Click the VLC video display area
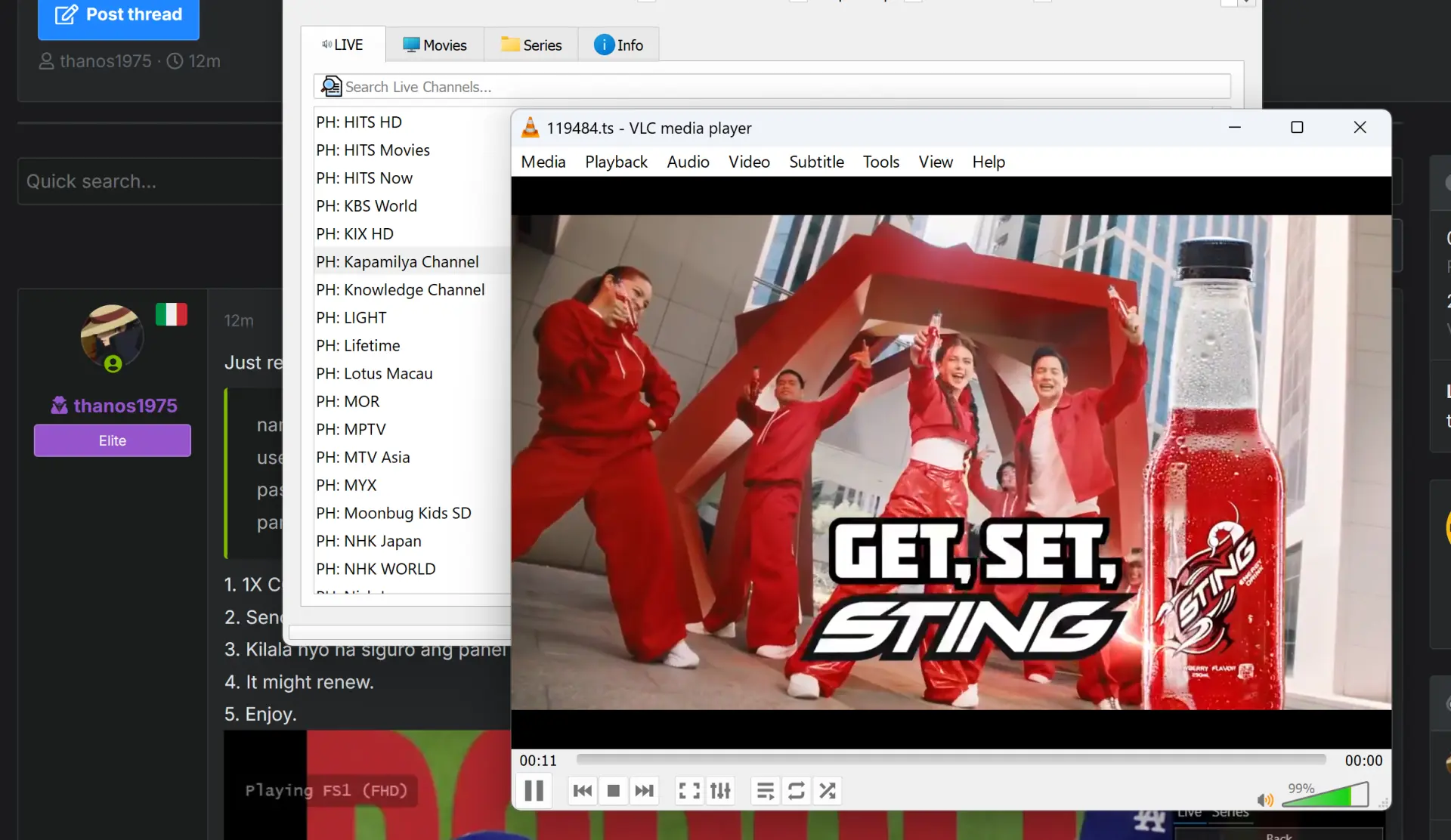The image size is (1451, 840). [951, 462]
